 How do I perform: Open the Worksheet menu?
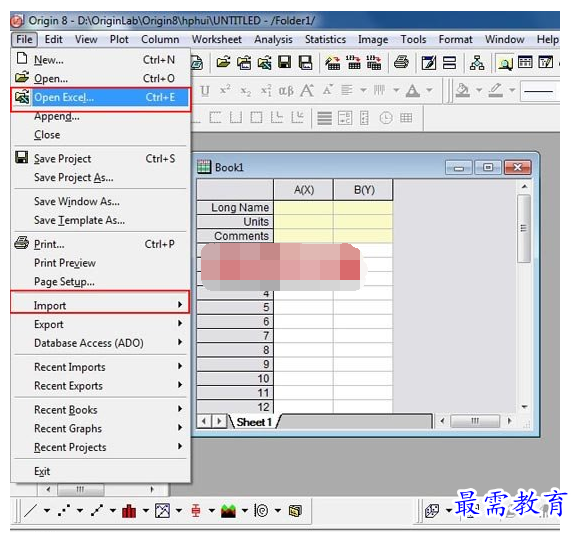pyautogui.click(x=217, y=39)
